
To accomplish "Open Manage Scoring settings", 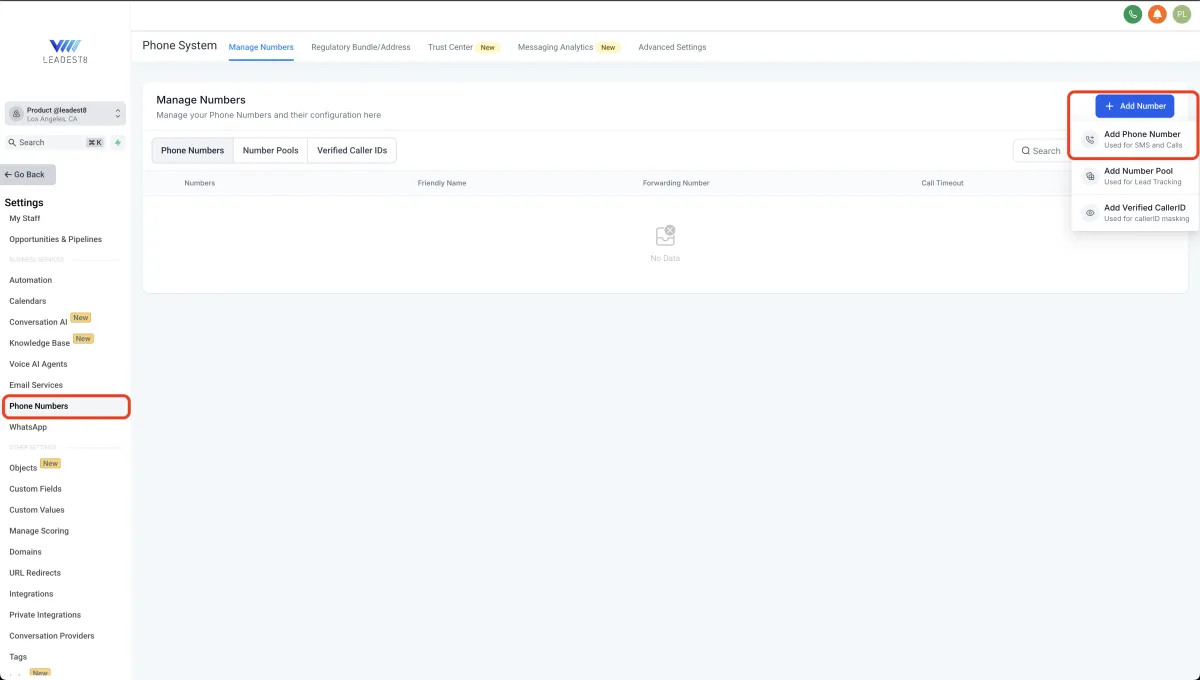I will 39,531.
